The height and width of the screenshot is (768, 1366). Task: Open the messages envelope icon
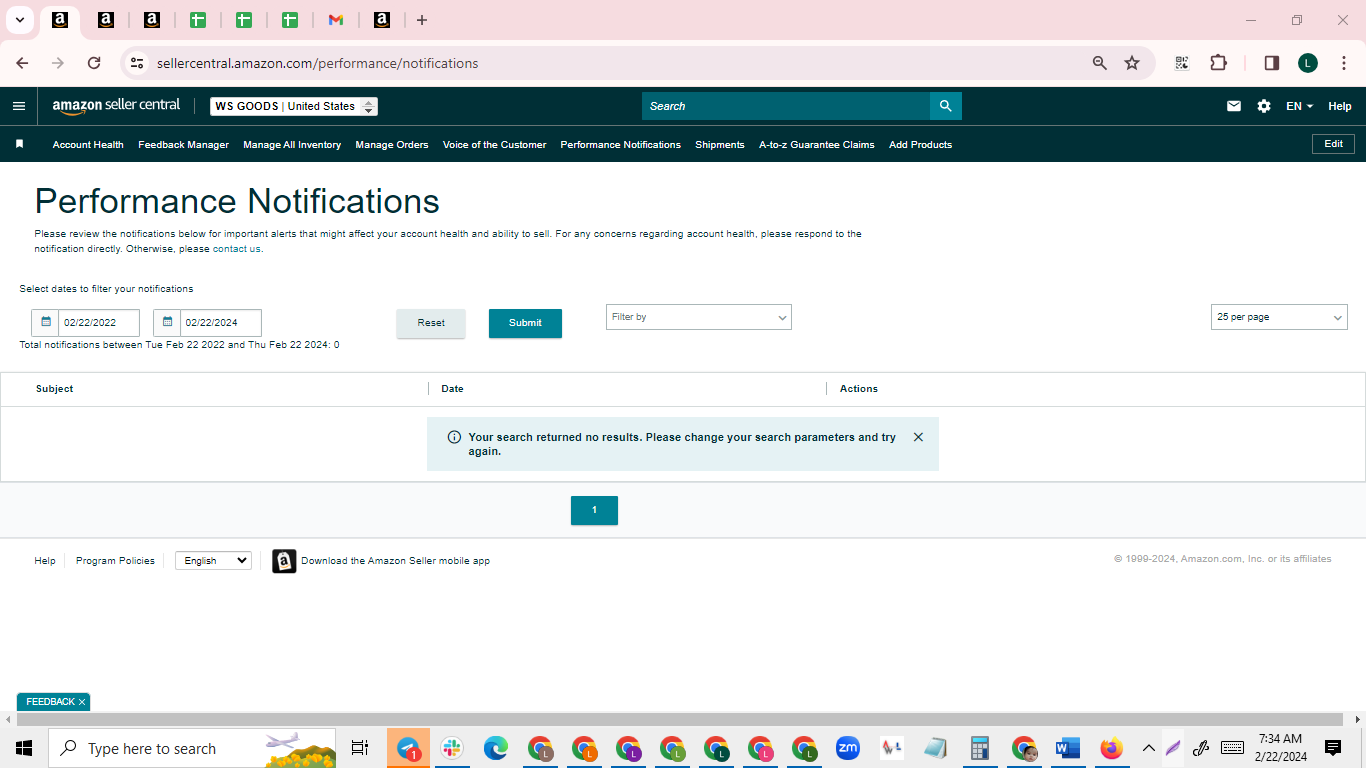[1234, 106]
